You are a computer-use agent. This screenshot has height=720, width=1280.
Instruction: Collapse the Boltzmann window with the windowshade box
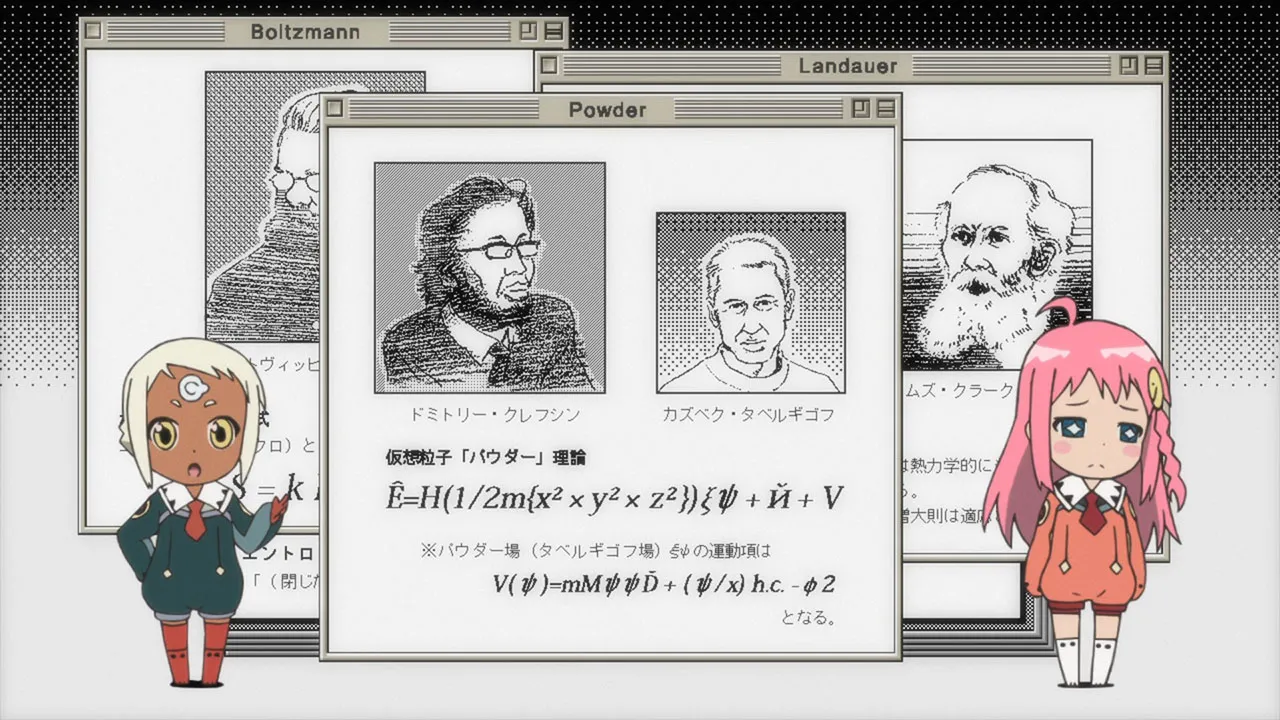tap(552, 31)
